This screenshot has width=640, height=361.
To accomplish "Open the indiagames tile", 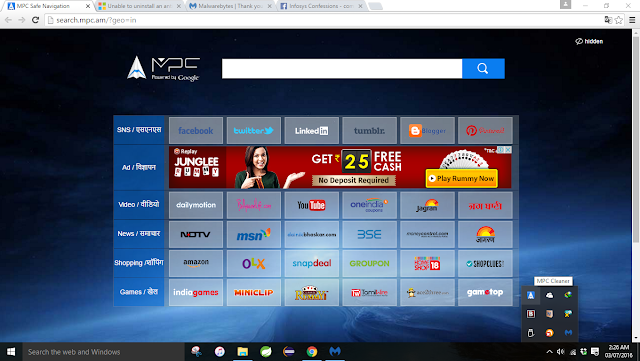I will tap(196, 292).
